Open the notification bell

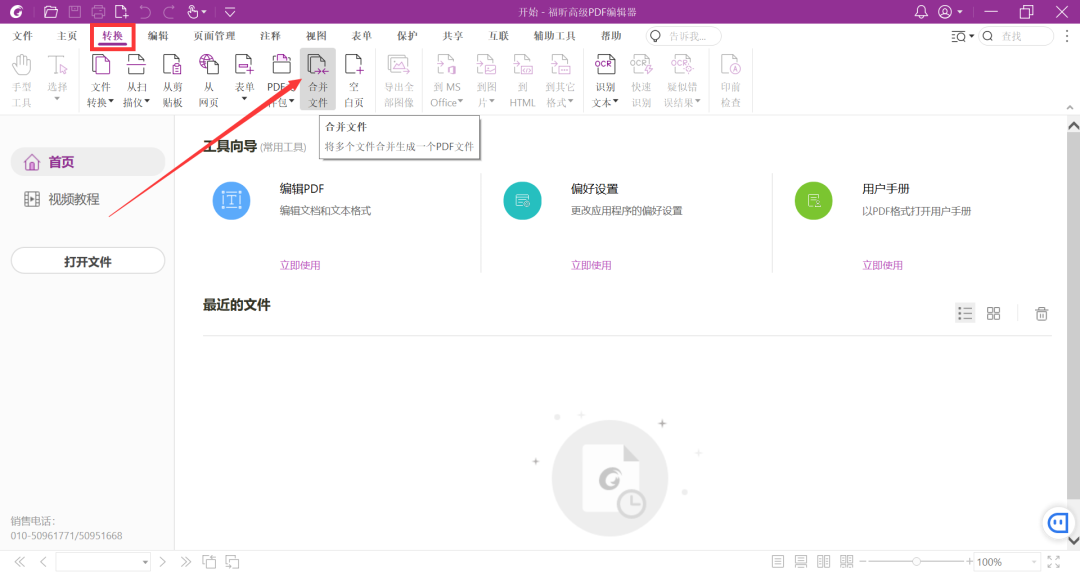(921, 12)
